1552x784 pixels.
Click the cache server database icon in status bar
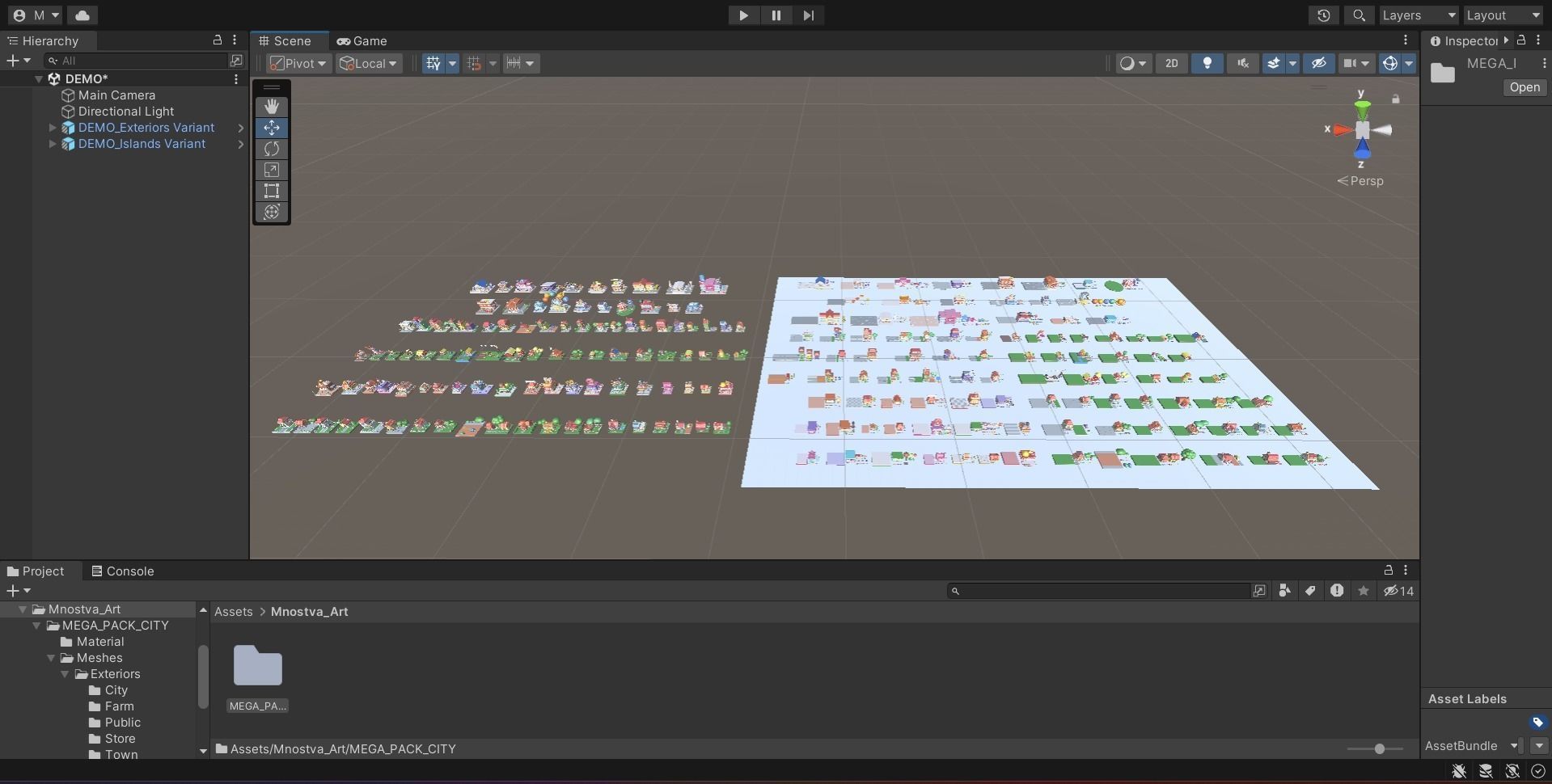(1486, 771)
